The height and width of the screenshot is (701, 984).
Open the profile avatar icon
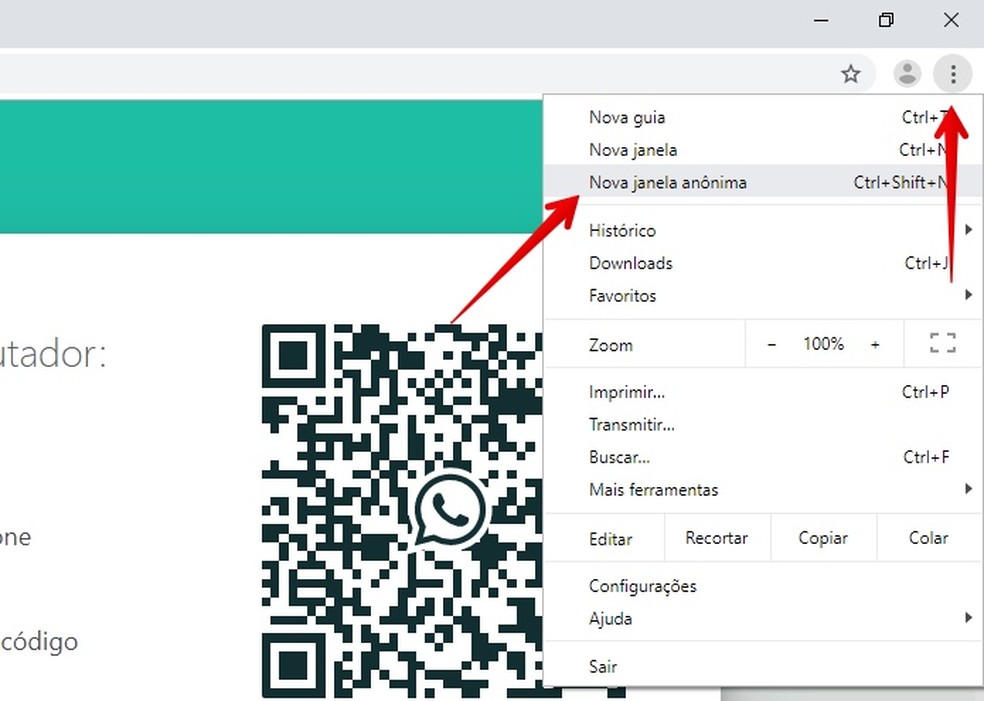point(907,73)
